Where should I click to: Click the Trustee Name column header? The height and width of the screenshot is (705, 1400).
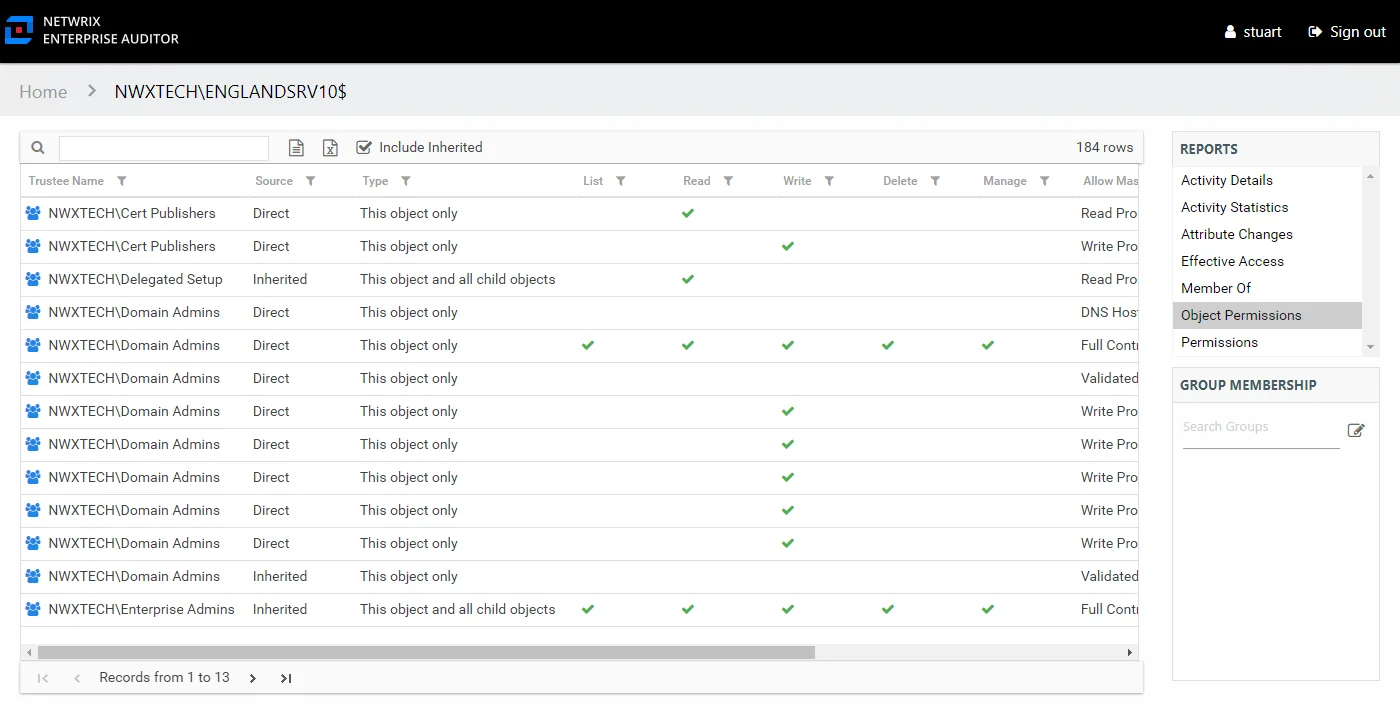tap(66, 181)
